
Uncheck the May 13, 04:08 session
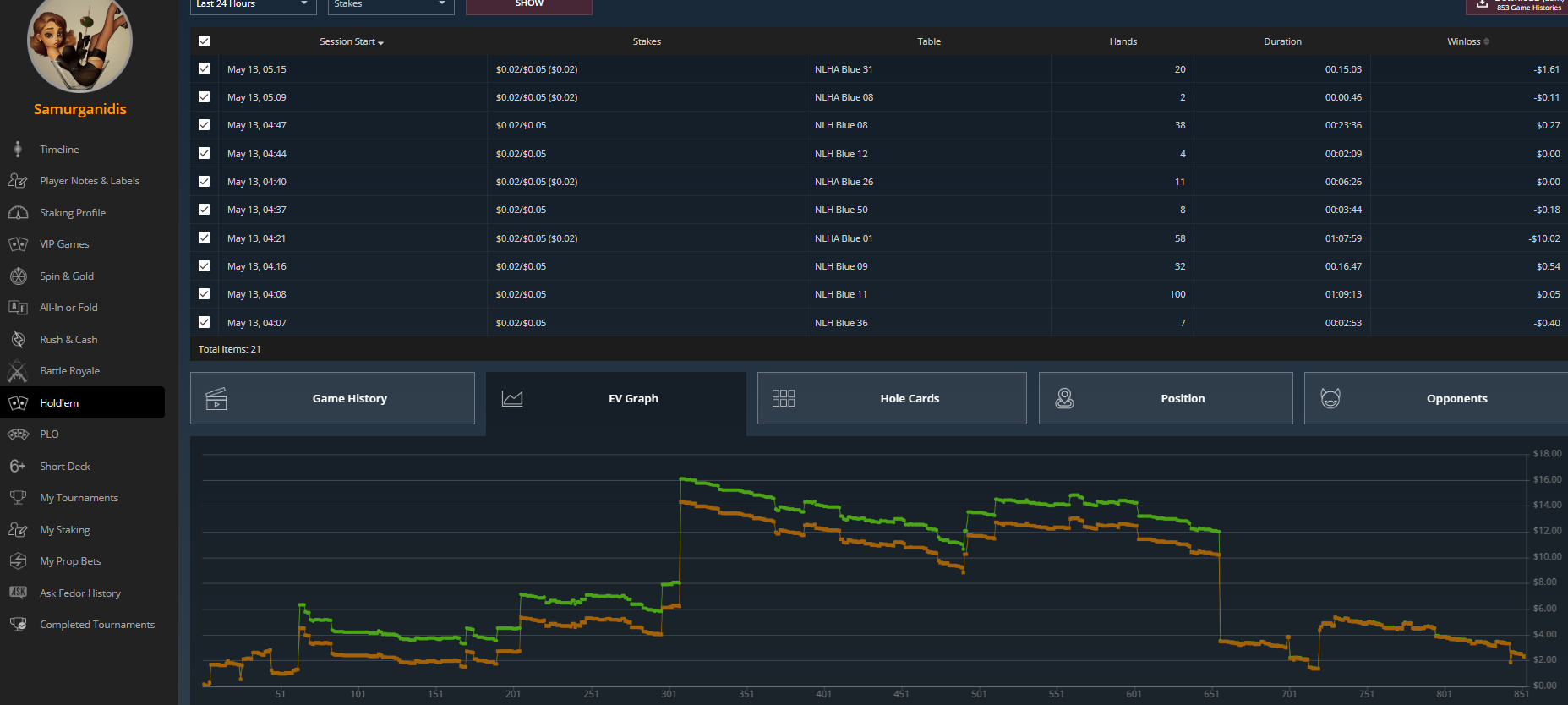204,294
